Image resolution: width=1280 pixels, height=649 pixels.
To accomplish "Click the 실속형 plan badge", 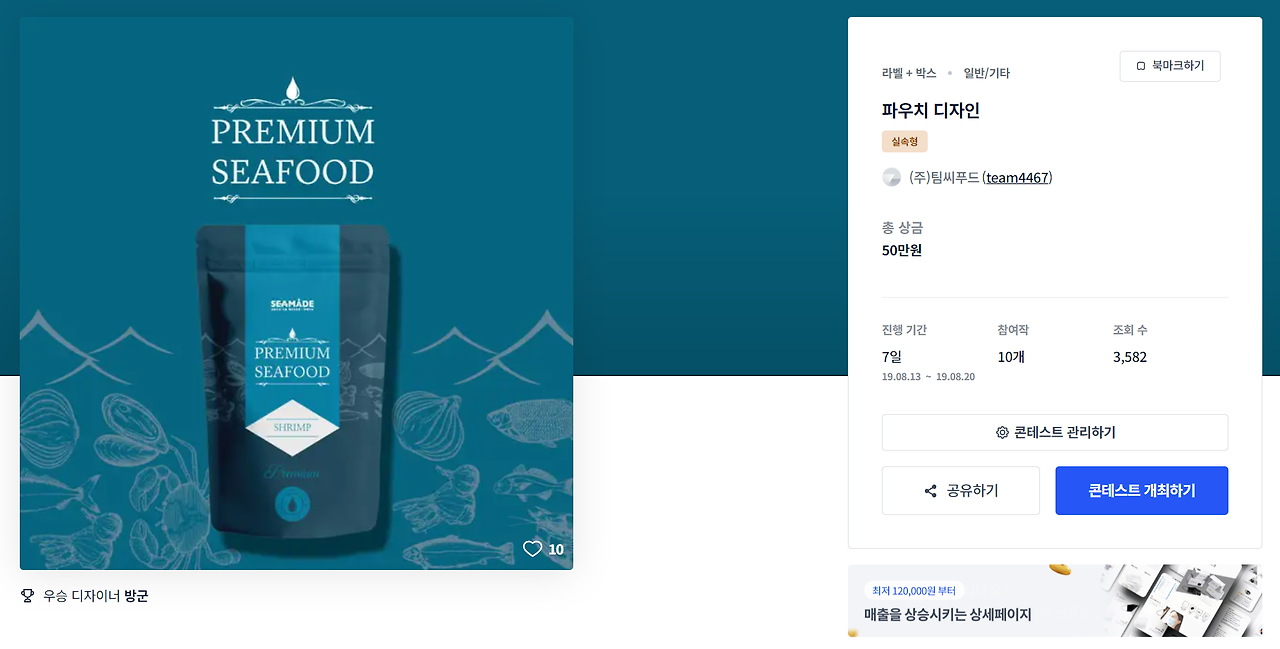I will coord(905,142).
